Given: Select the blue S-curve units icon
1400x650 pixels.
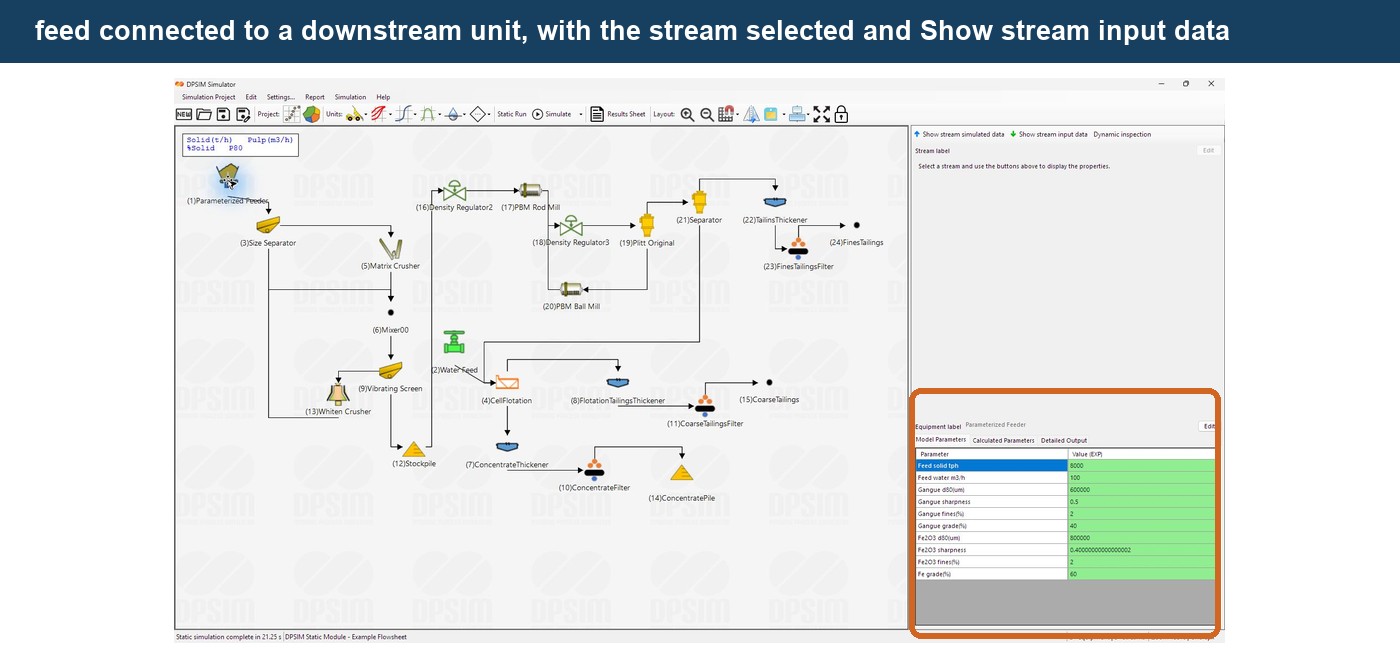Looking at the screenshot, I should click(x=404, y=114).
